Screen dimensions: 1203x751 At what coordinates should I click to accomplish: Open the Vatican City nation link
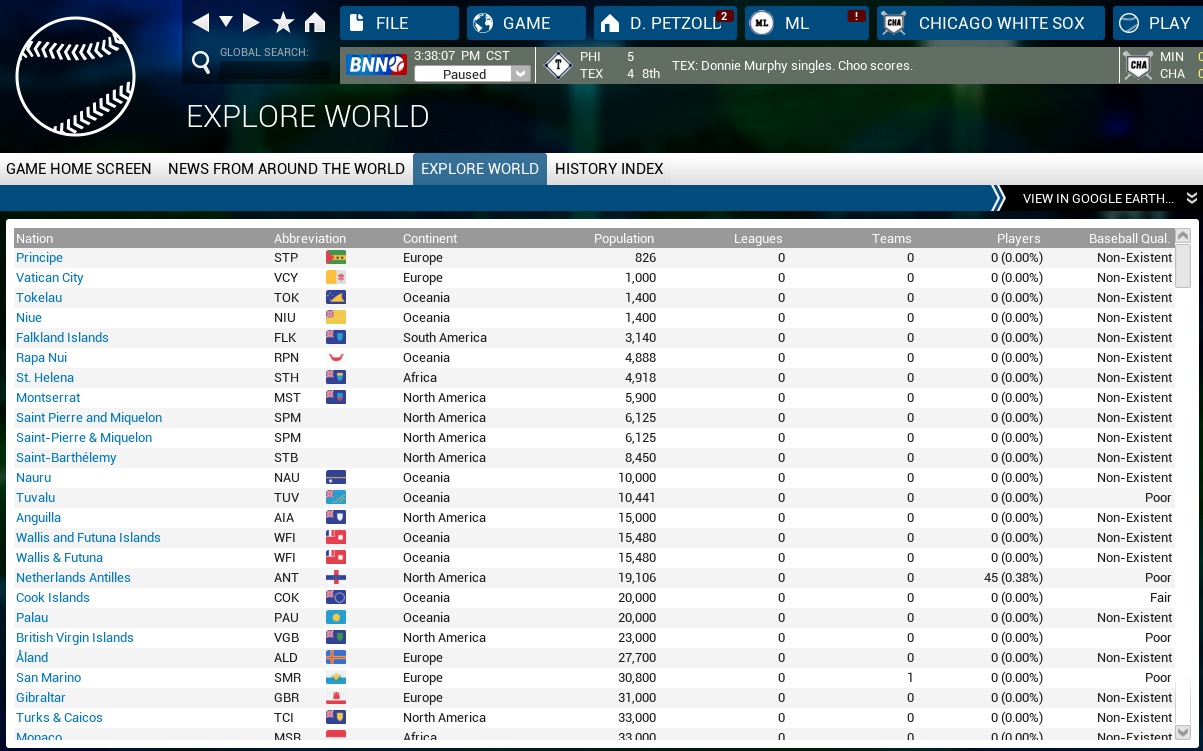pos(50,278)
